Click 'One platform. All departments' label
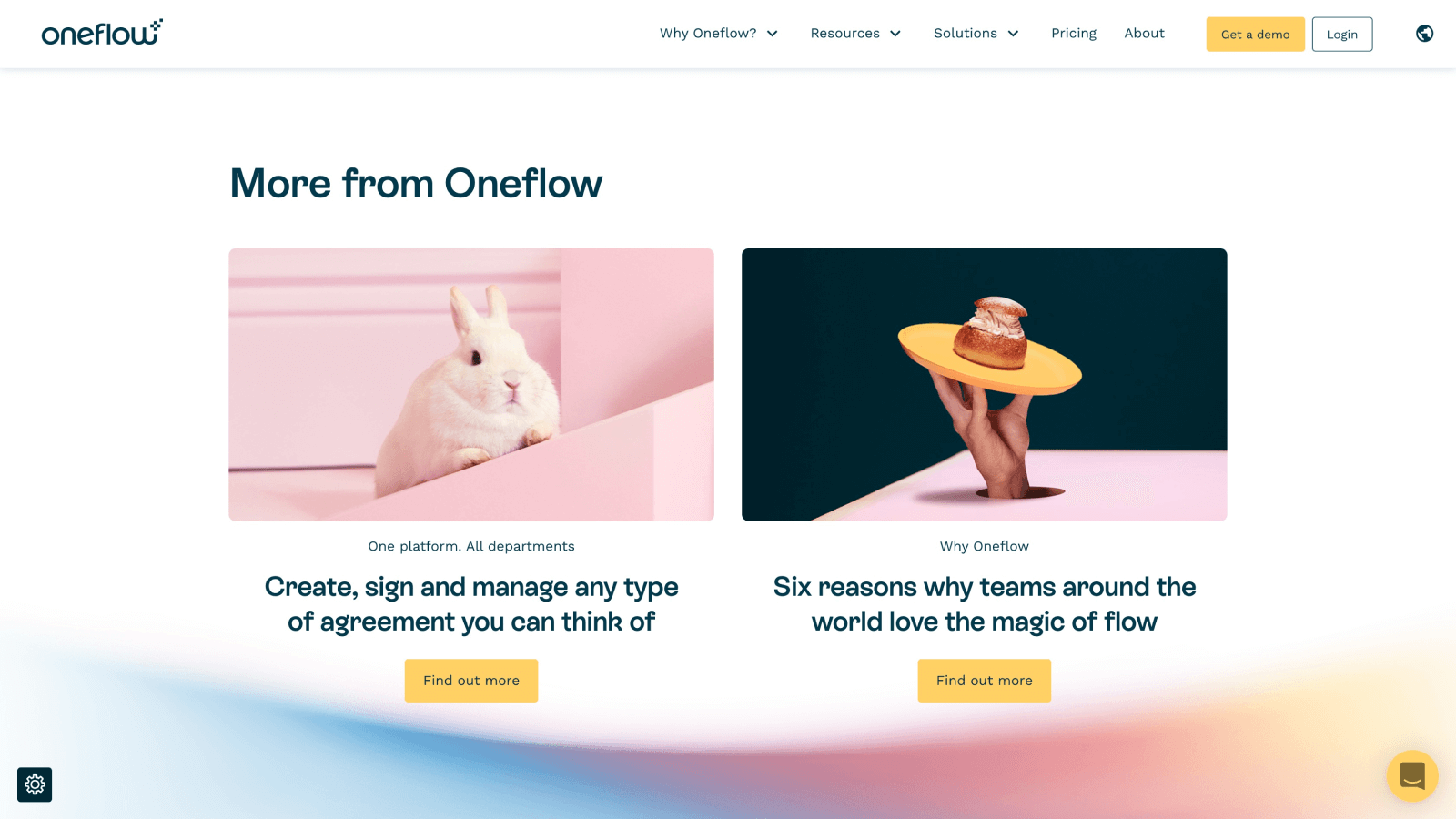This screenshot has width=1456, height=819. [x=471, y=546]
